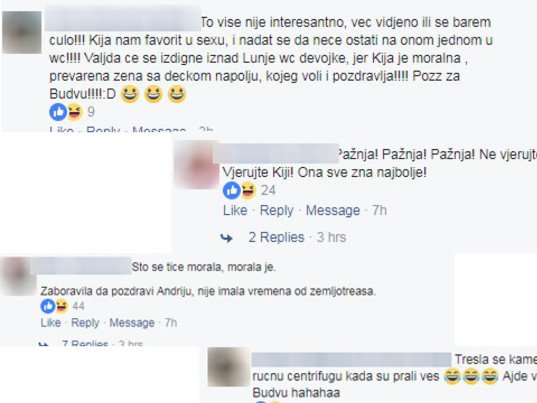
Task: Open avatar of the Tresla se commenter
Action: [229, 367]
